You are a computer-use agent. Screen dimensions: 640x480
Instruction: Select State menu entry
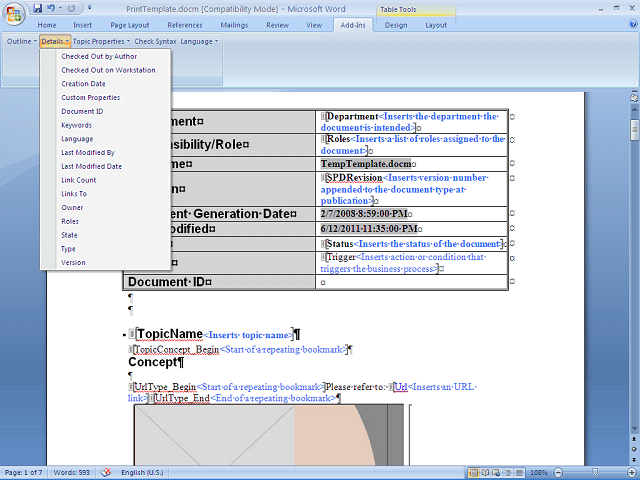point(106,235)
